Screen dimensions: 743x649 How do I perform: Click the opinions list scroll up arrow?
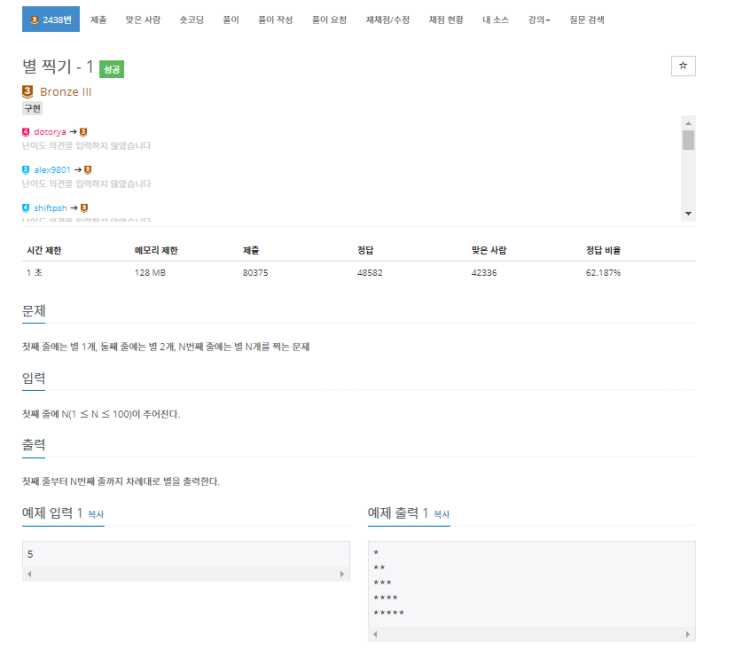[x=689, y=123]
